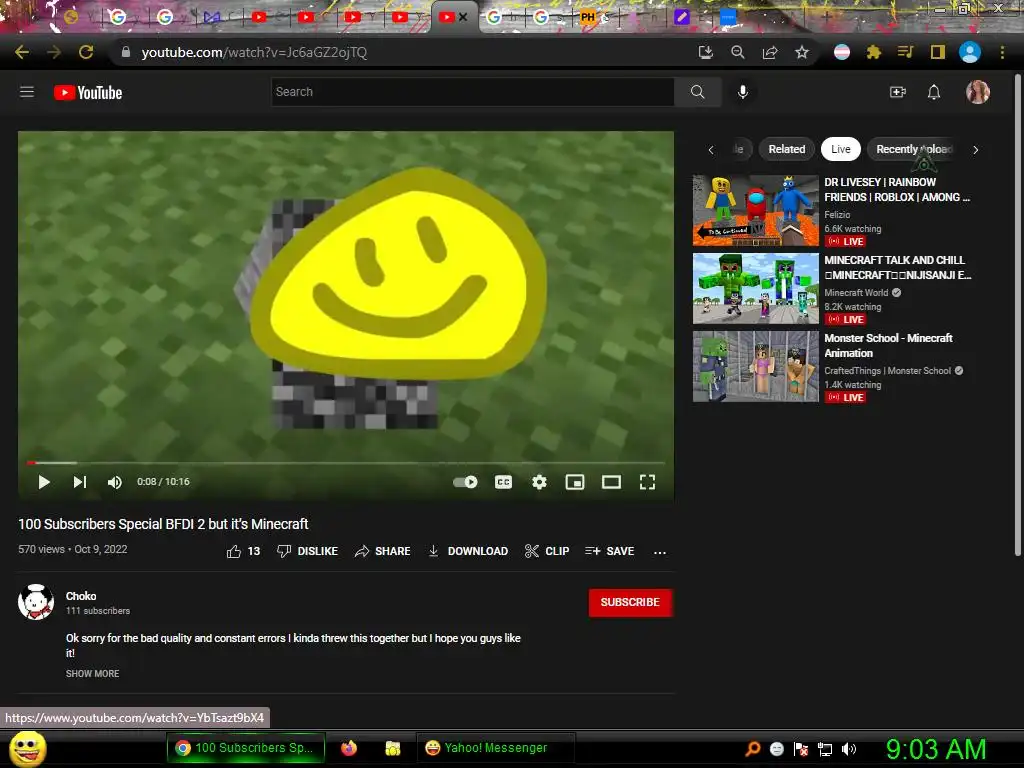Toggle closed captions in the player

click(x=504, y=482)
